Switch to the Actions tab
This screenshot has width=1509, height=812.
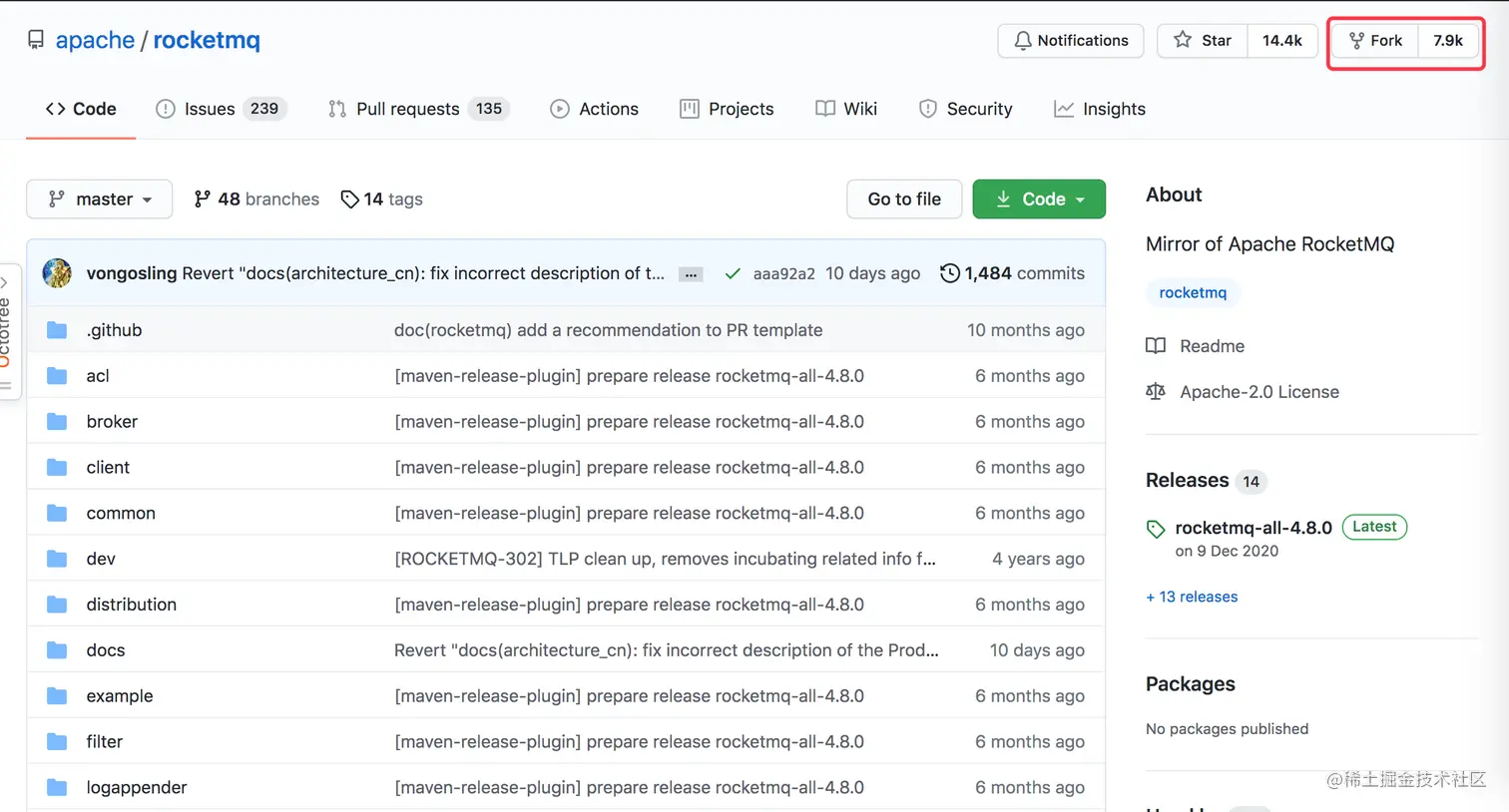(594, 109)
